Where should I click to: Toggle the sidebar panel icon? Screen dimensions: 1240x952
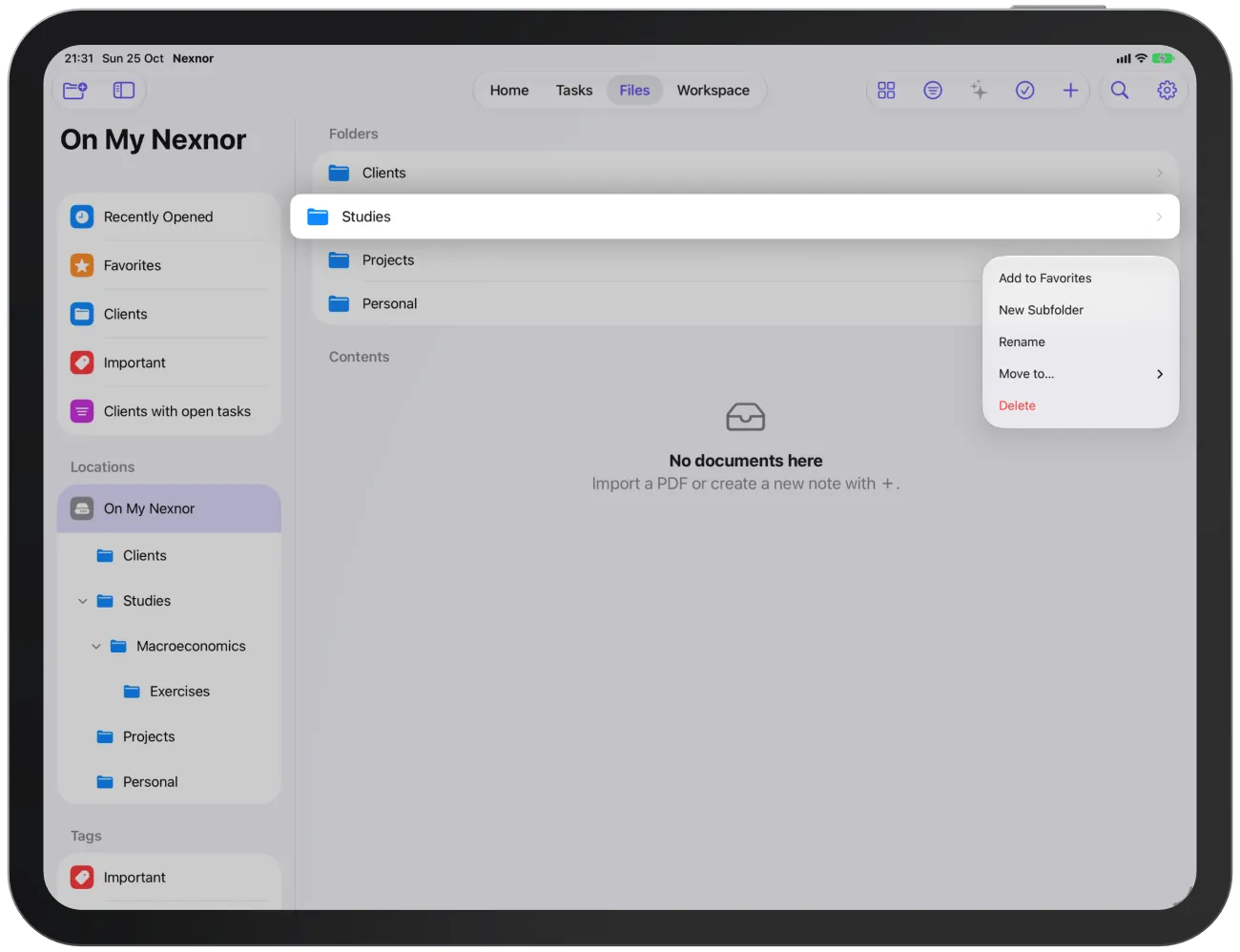(x=124, y=91)
